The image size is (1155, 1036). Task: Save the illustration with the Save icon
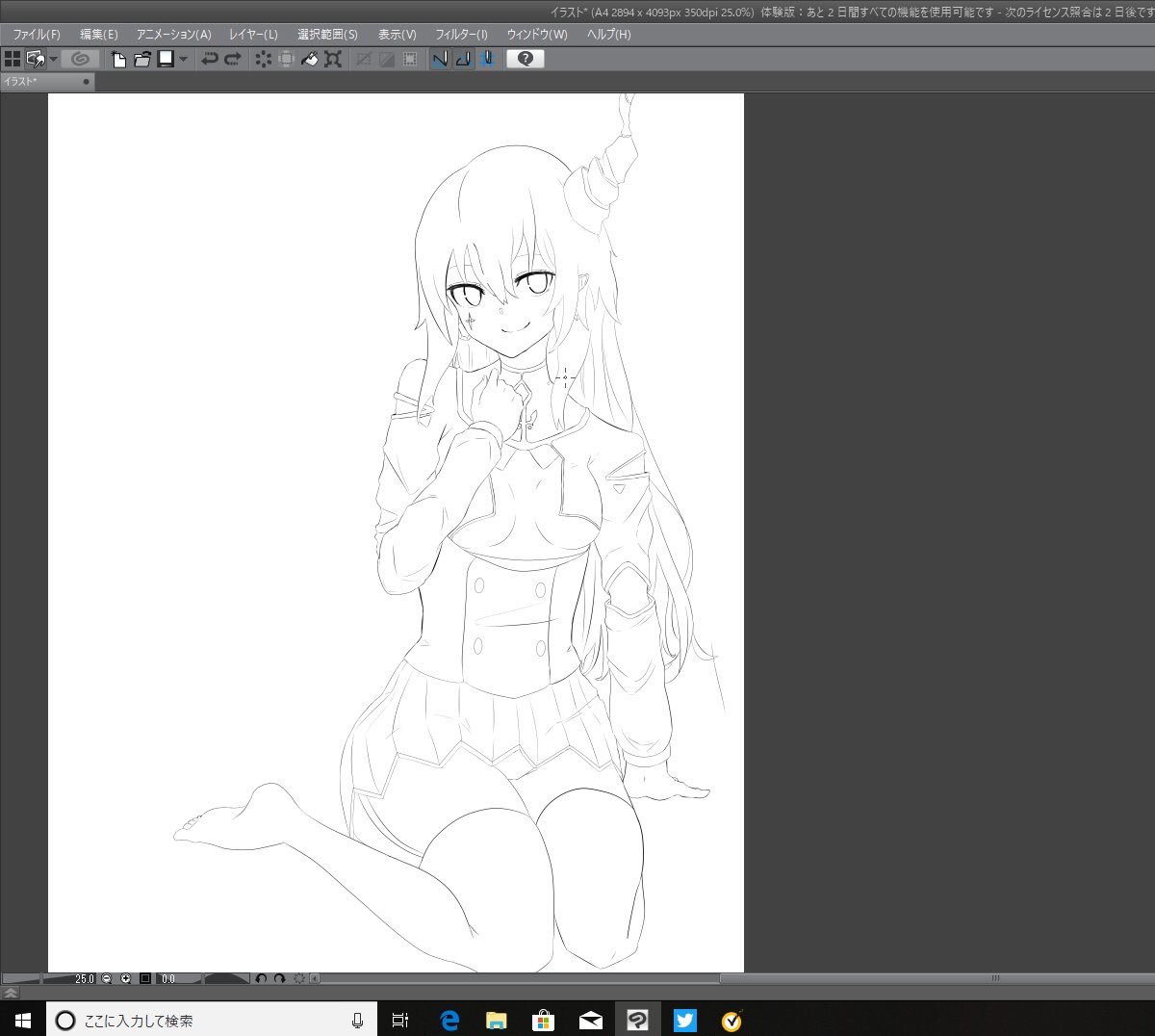click(166, 59)
